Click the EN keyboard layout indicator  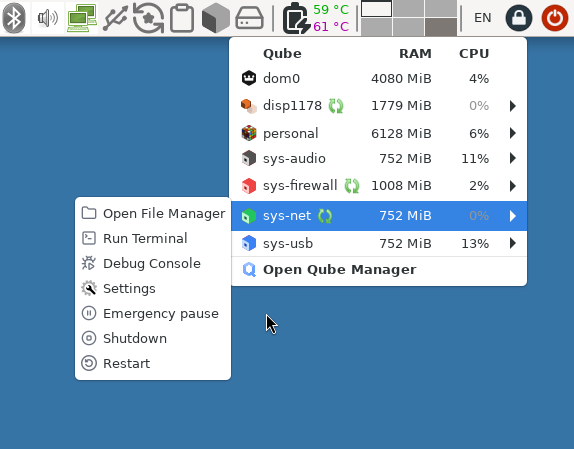tap(482, 18)
